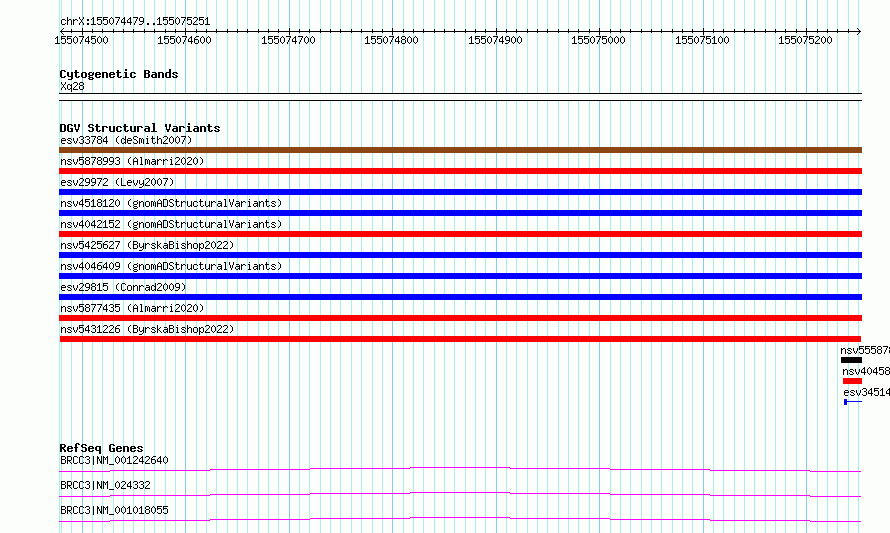Click ruler position 155075100
890x533 pixels.
coord(703,40)
